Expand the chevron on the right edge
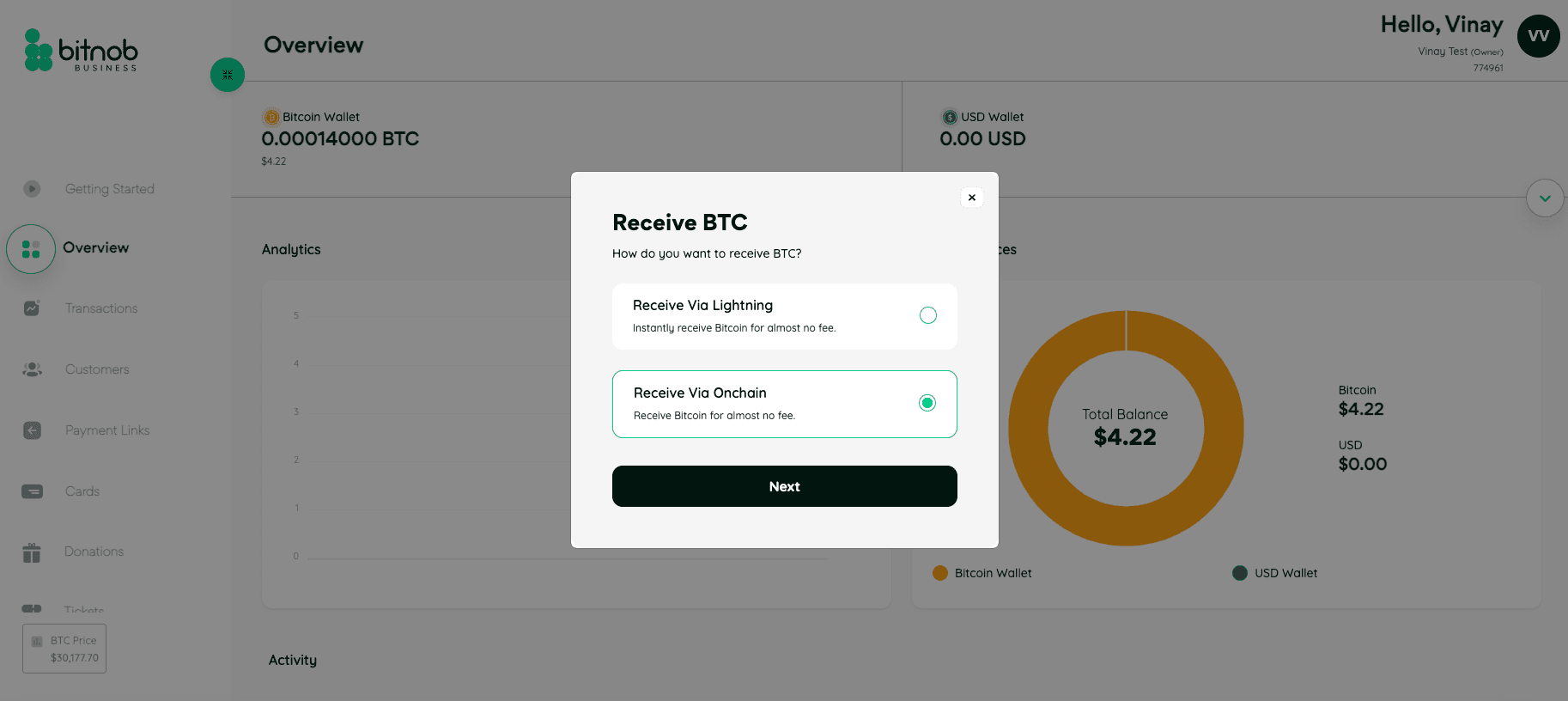 pyautogui.click(x=1544, y=198)
